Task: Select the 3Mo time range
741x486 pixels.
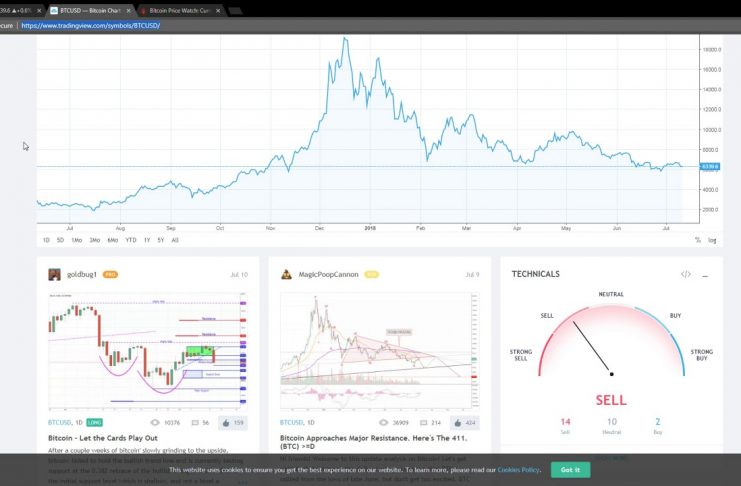Action: point(95,240)
